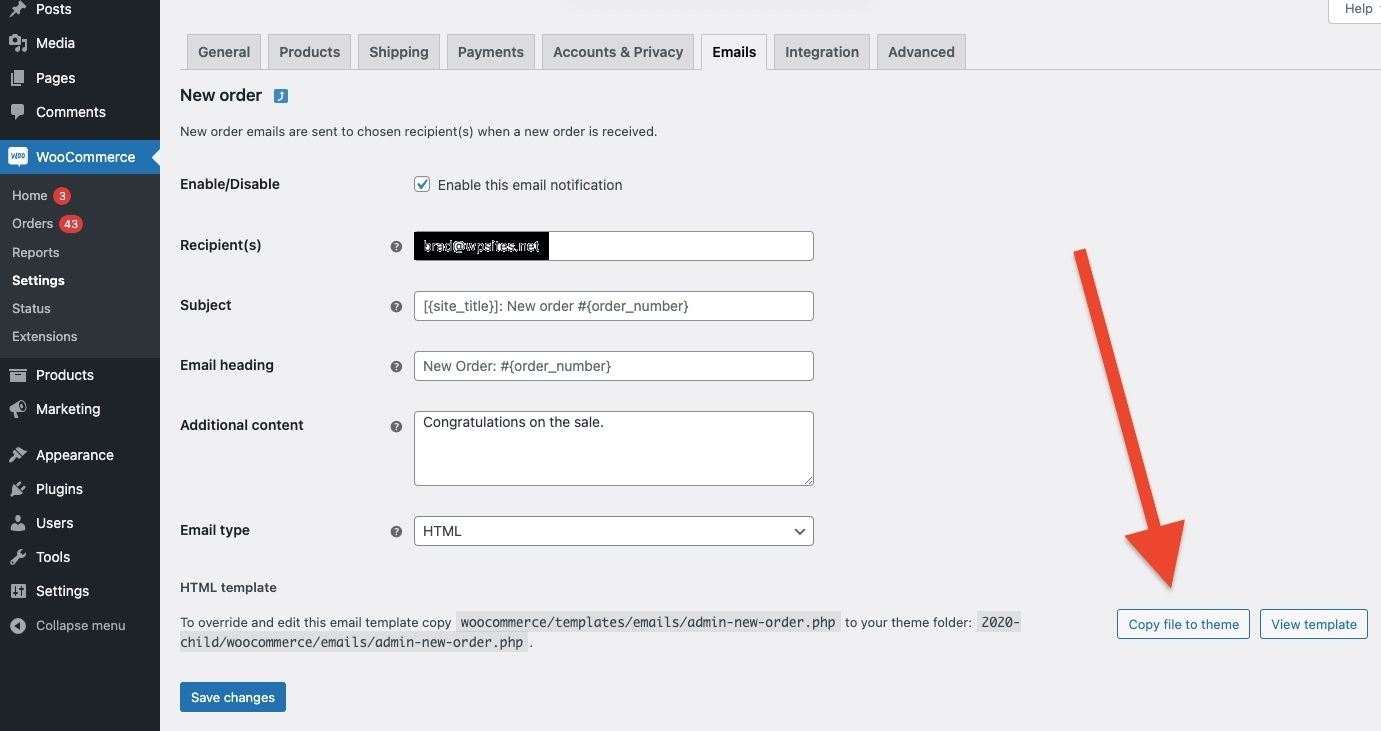Open the Email type dropdown
The image size is (1381, 731).
point(613,531)
